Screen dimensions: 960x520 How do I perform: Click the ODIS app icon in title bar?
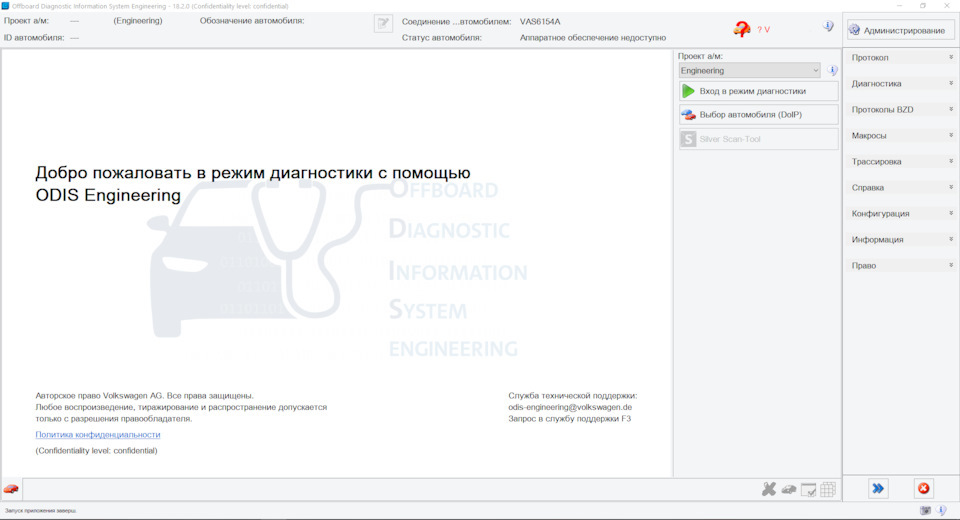(x=6, y=6)
